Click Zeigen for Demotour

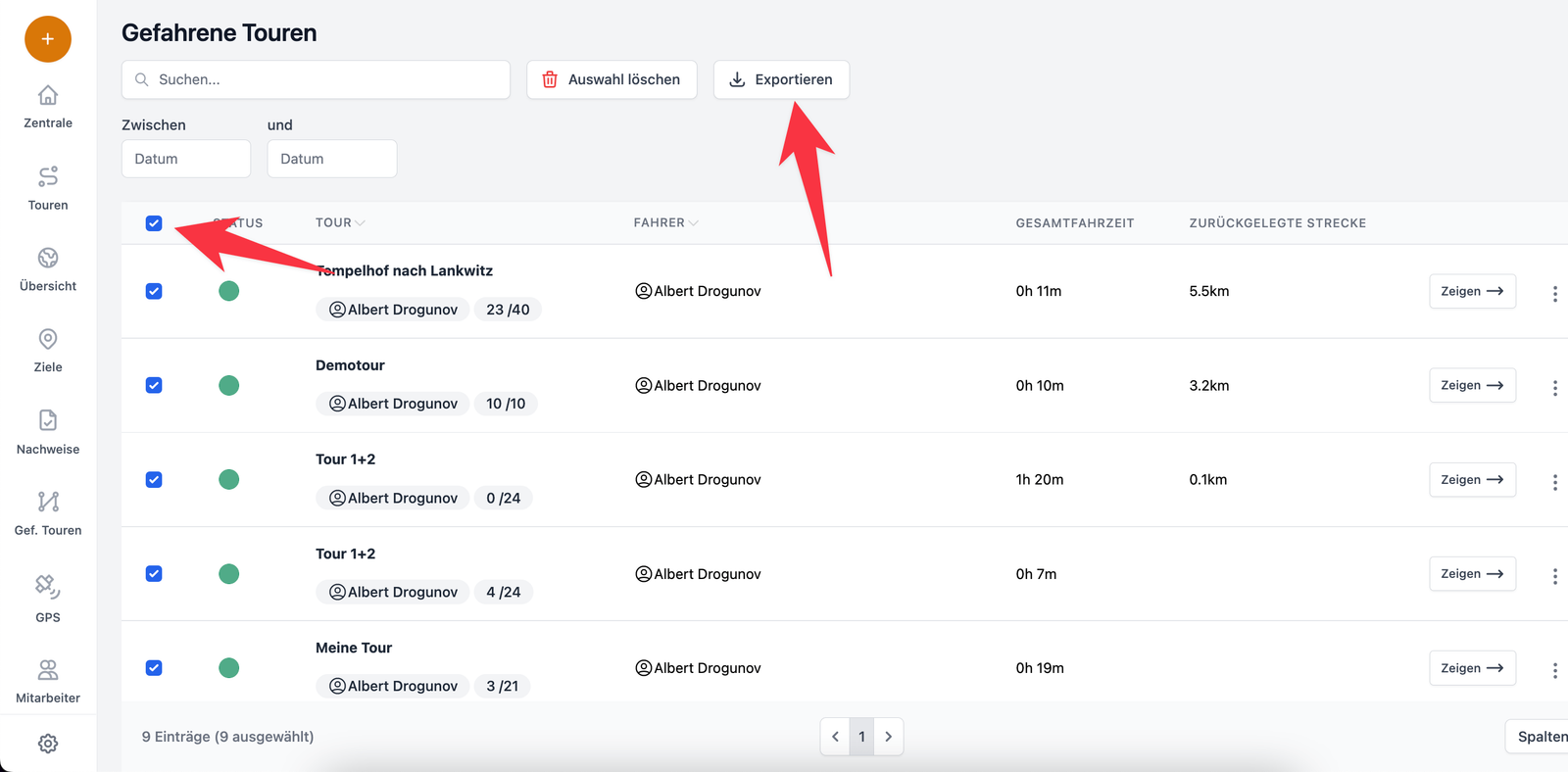click(1472, 385)
